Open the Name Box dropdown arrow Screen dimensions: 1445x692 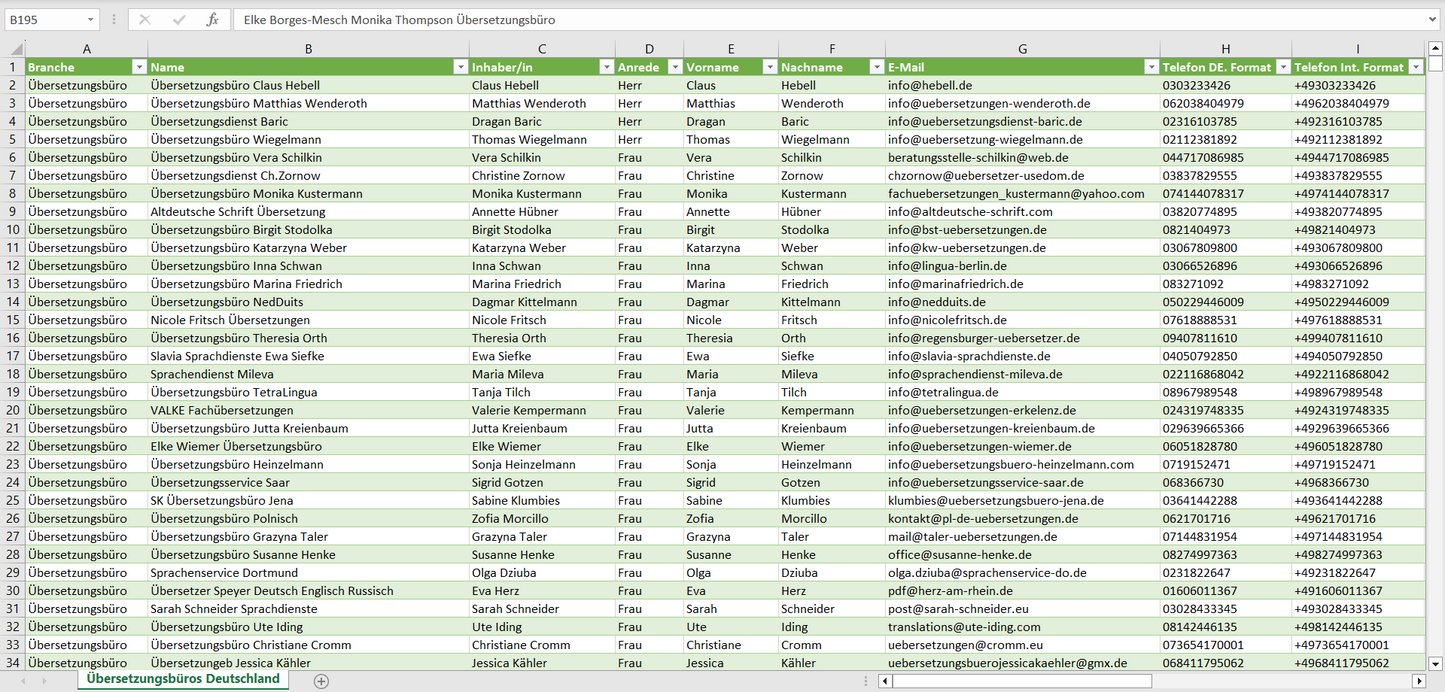[90, 20]
